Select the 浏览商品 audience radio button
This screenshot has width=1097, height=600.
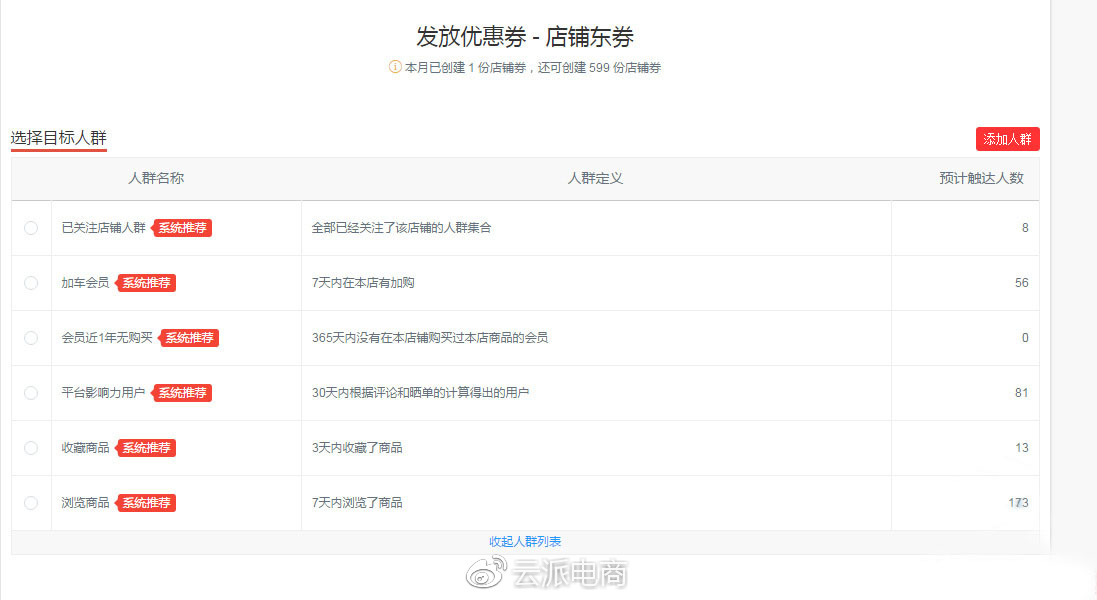(31, 502)
